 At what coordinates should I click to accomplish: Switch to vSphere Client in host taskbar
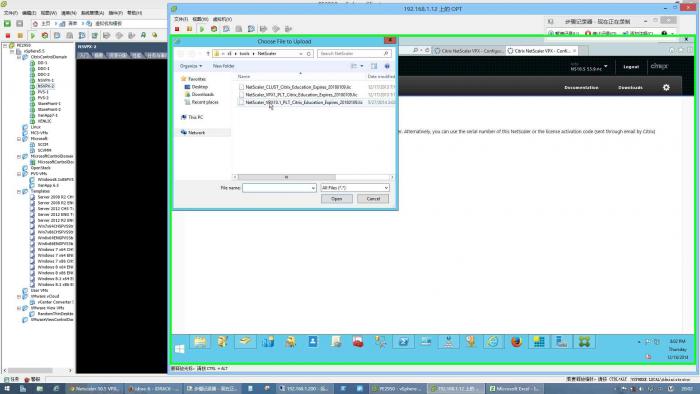coord(397,389)
